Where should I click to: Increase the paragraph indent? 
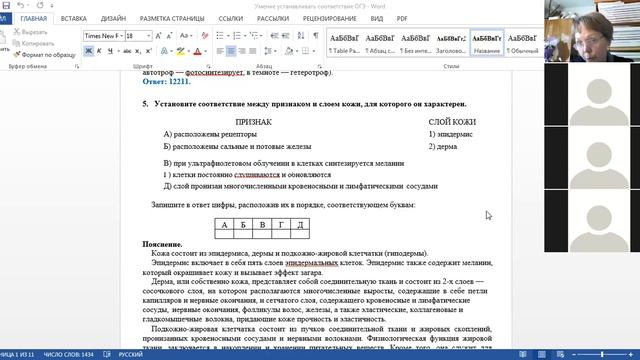pyautogui.click(x=286, y=36)
